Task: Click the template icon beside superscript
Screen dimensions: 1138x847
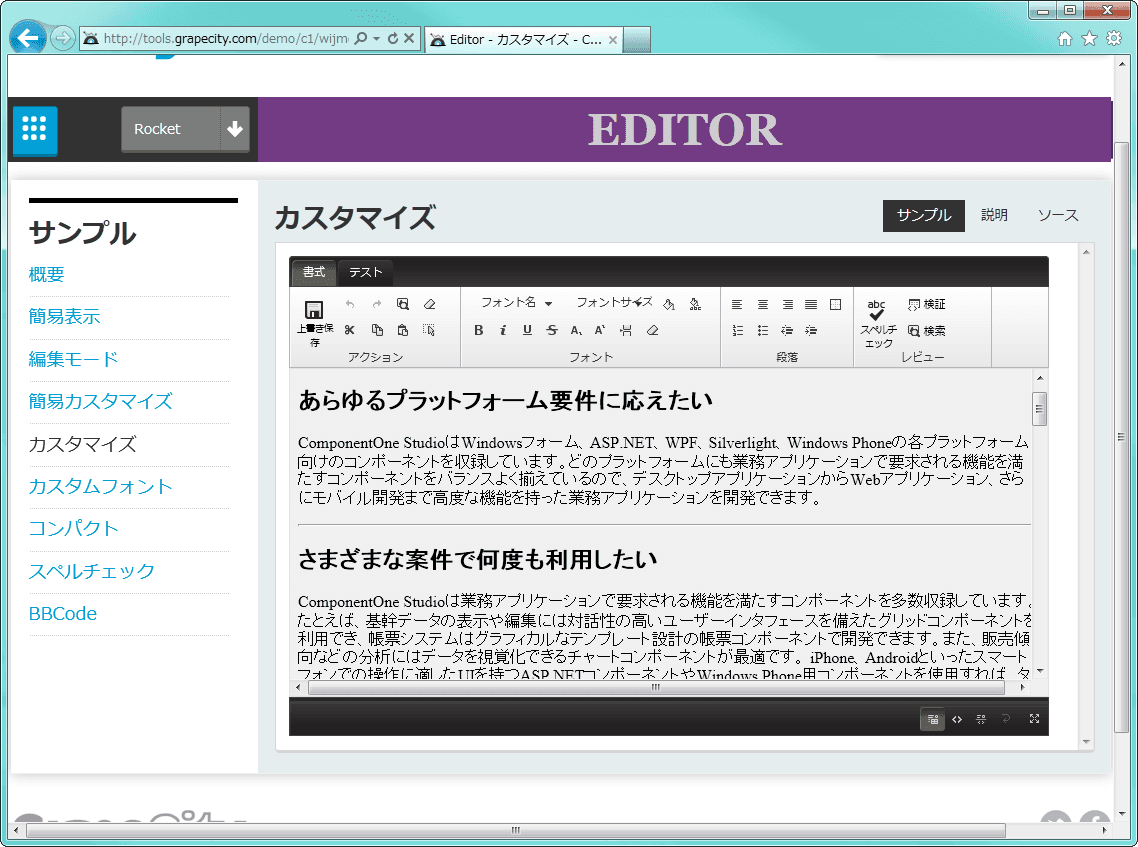Action: coord(626,330)
